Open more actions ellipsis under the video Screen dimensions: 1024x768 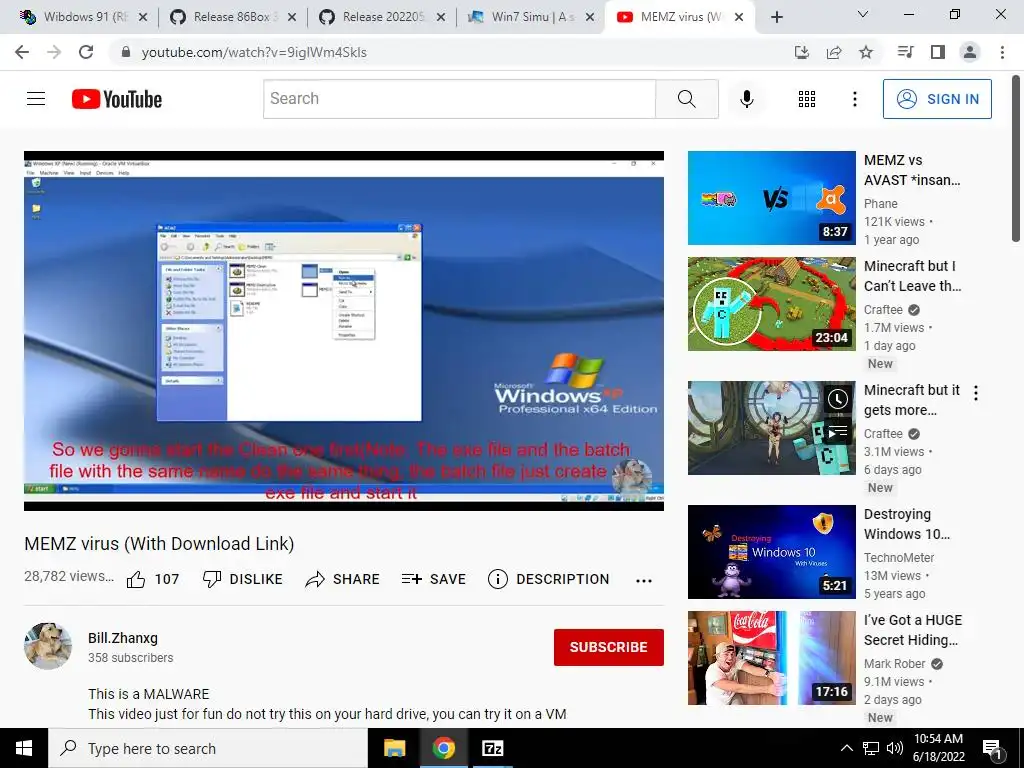click(x=644, y=581)
